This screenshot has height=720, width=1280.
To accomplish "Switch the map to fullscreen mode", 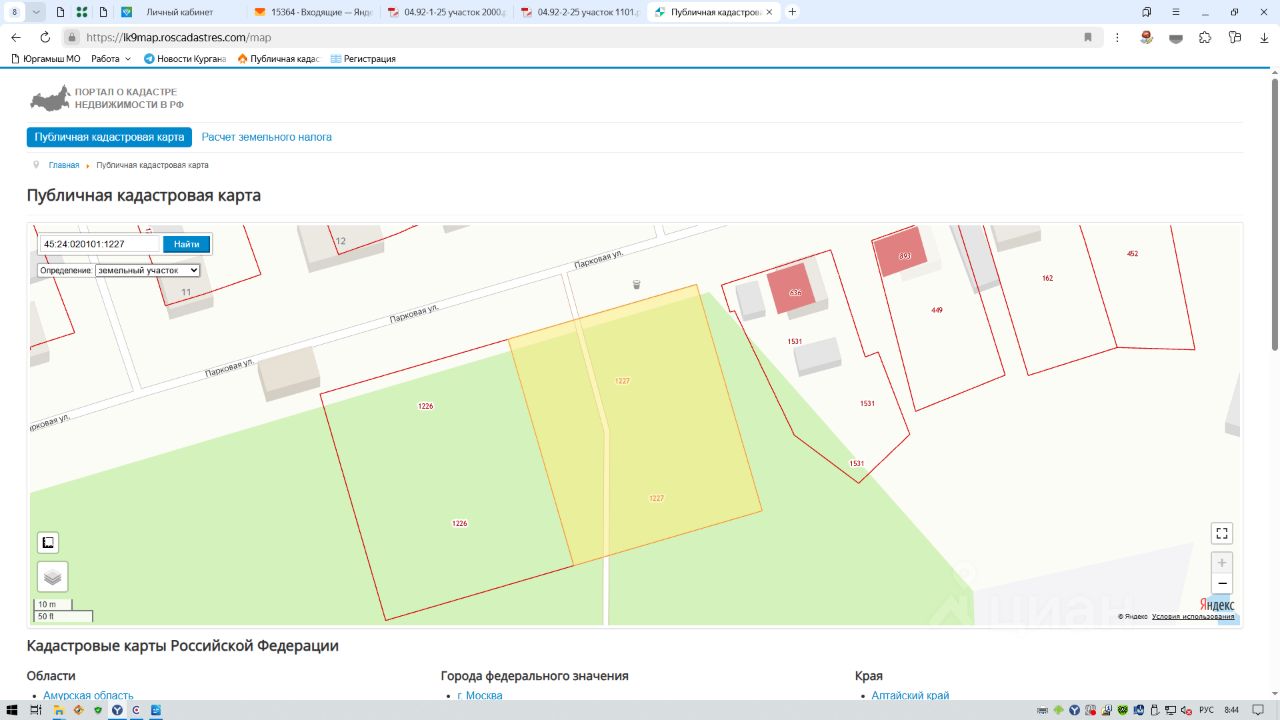I will coord(1221,533).
